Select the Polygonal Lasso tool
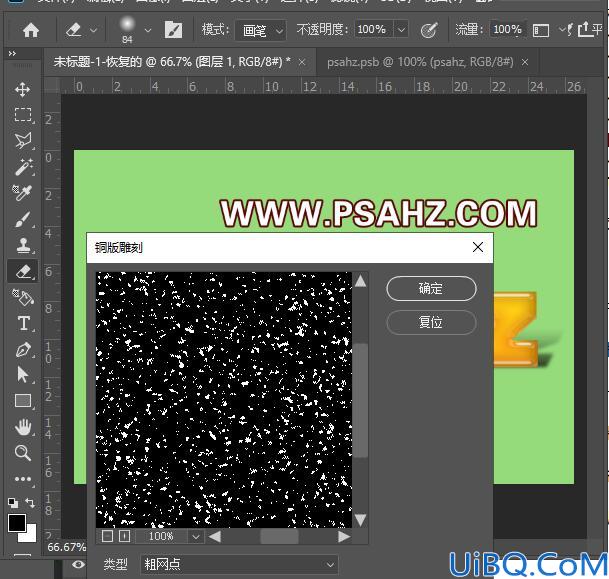The image size is (609, 579). click(x=23, y=141)
